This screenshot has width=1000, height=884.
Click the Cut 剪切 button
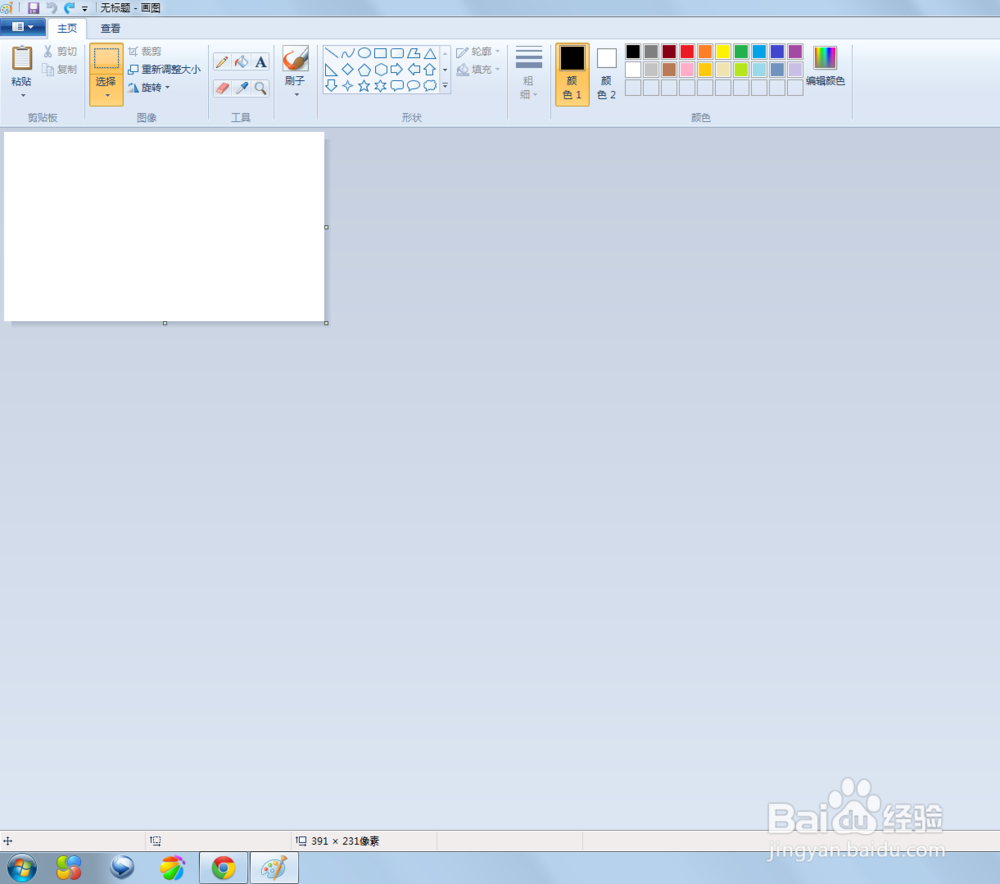click(x=61, y=52)
